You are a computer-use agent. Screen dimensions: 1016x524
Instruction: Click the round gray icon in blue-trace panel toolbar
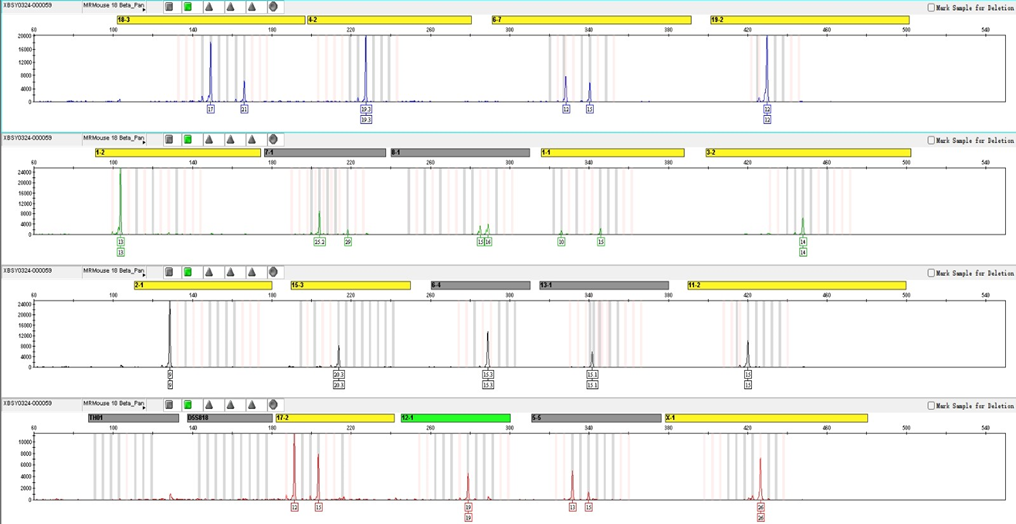tap(273, 6)
